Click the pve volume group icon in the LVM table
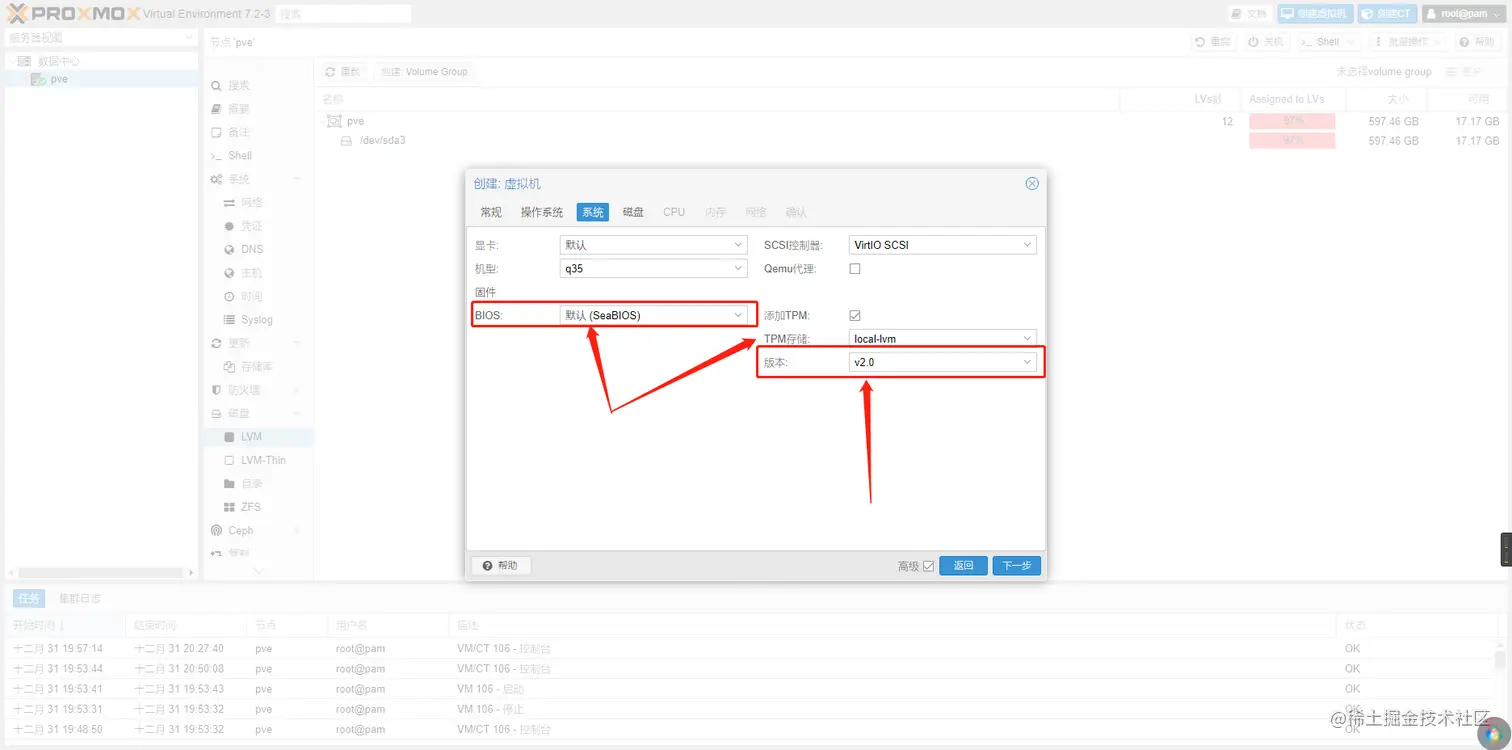The image size is (1512, 750). click(334, 121)
